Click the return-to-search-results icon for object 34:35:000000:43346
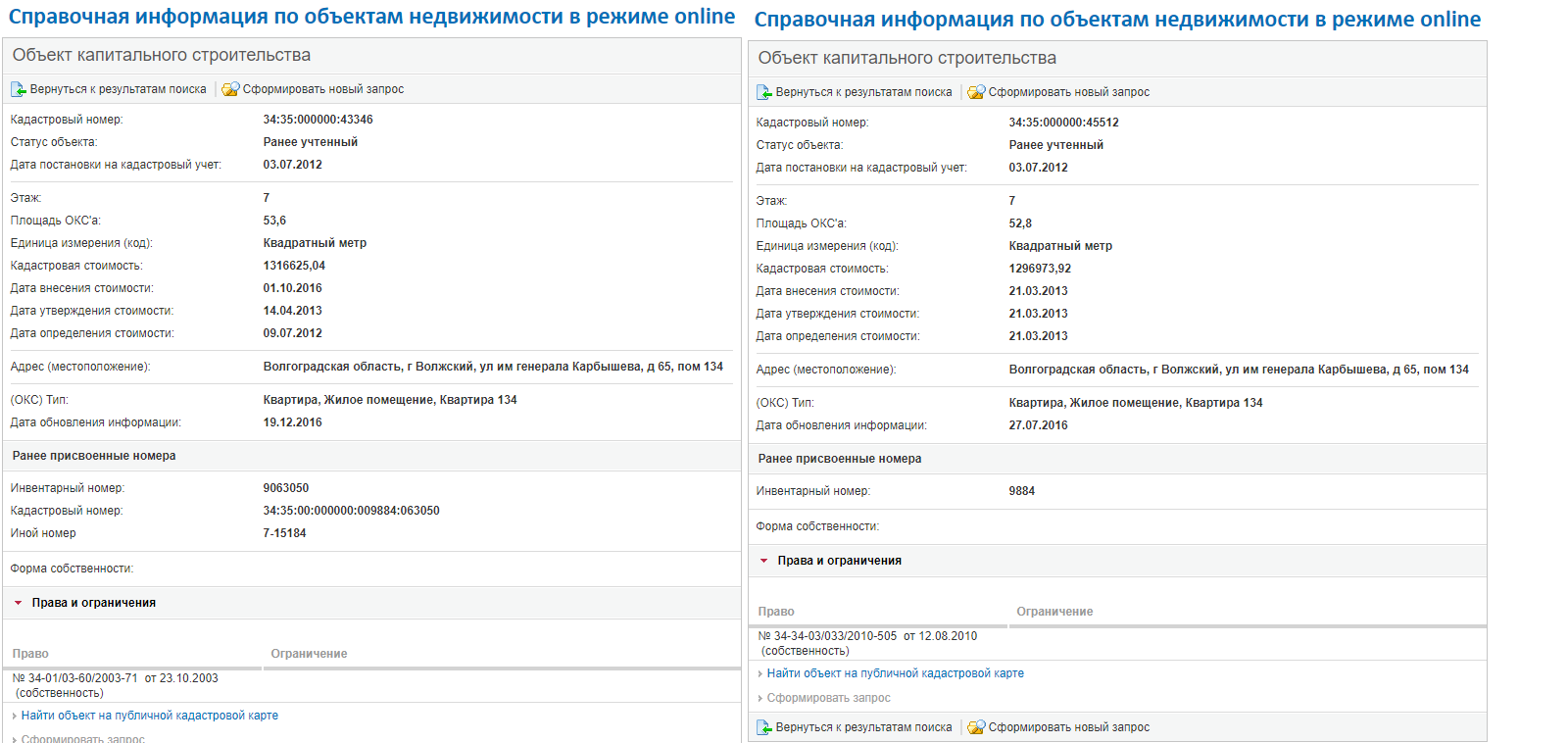 19,89
